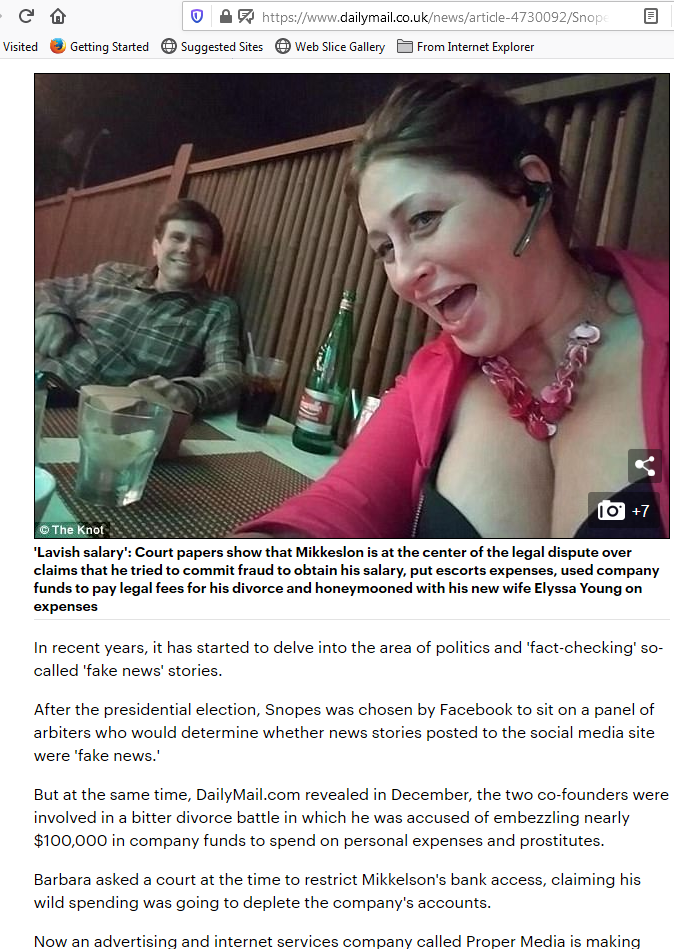The width and height of the screenshot is (674, 949).
Task: Click the dailymail.co.uk URL address field
Action: coord(434,17)
